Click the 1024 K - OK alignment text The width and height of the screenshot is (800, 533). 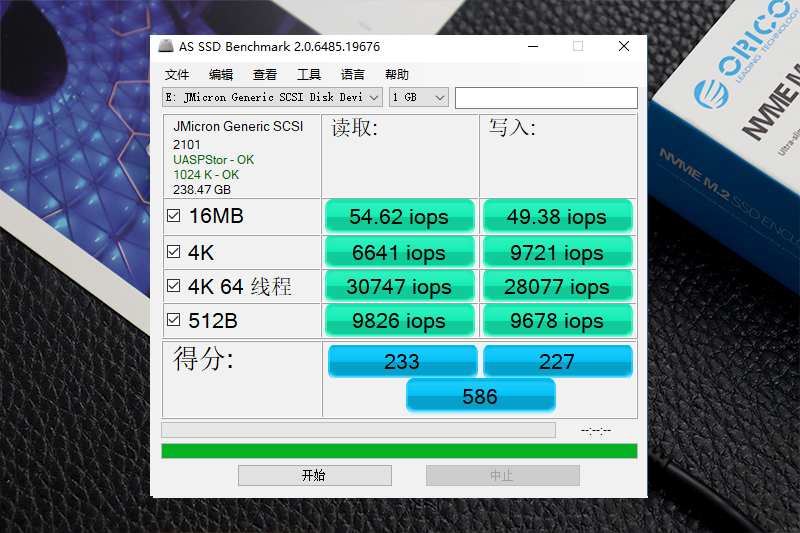tap(206, 174)
